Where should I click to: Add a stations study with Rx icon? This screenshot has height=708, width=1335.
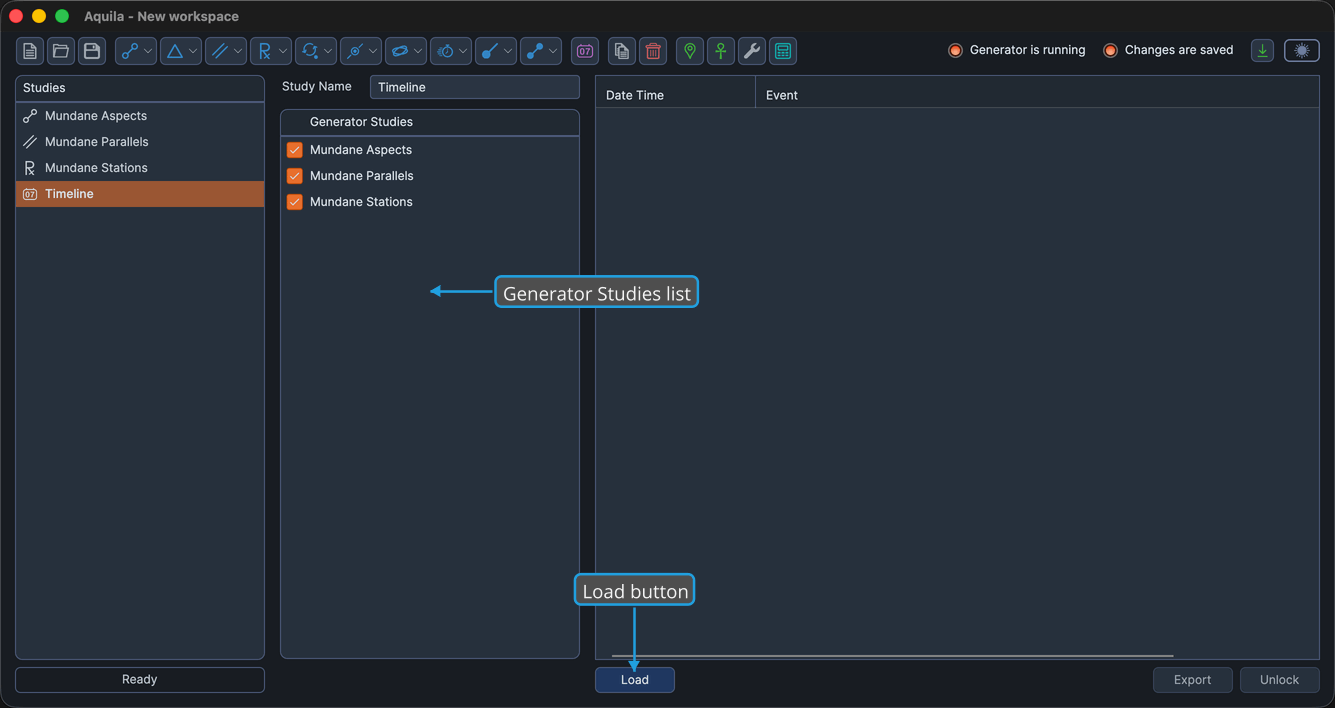coord(264,51)
